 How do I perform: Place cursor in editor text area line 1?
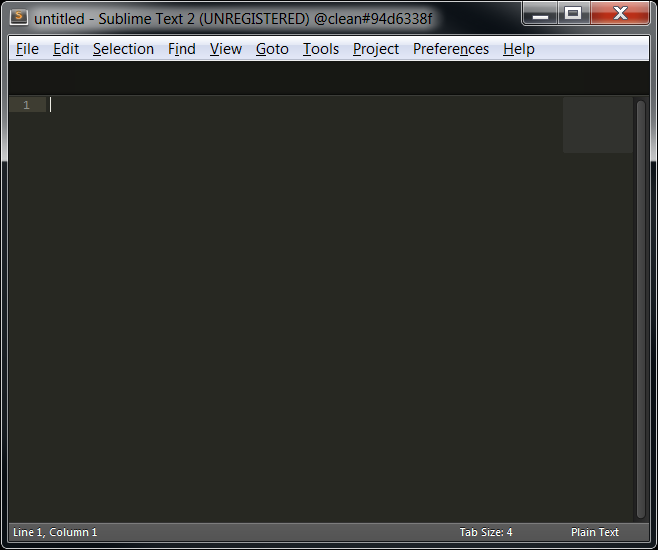[x=306, y=105]
